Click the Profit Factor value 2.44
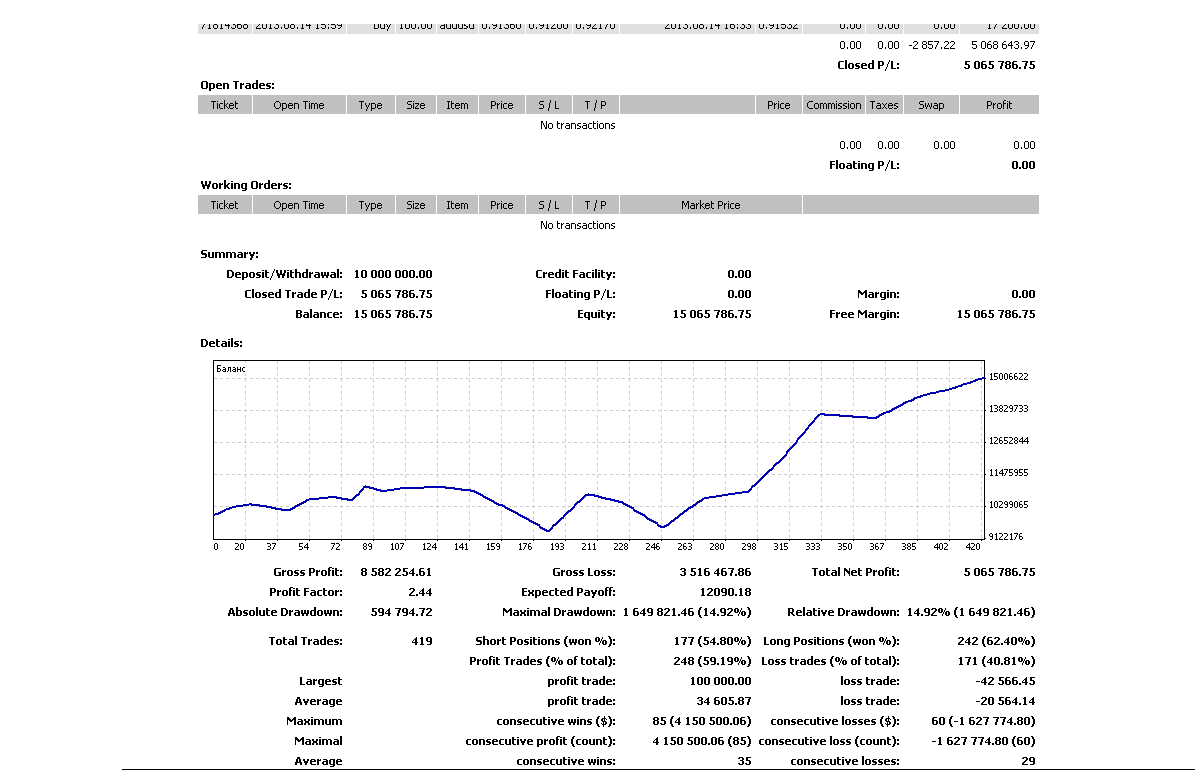1195x779 pixels. (x=420, y=591)
